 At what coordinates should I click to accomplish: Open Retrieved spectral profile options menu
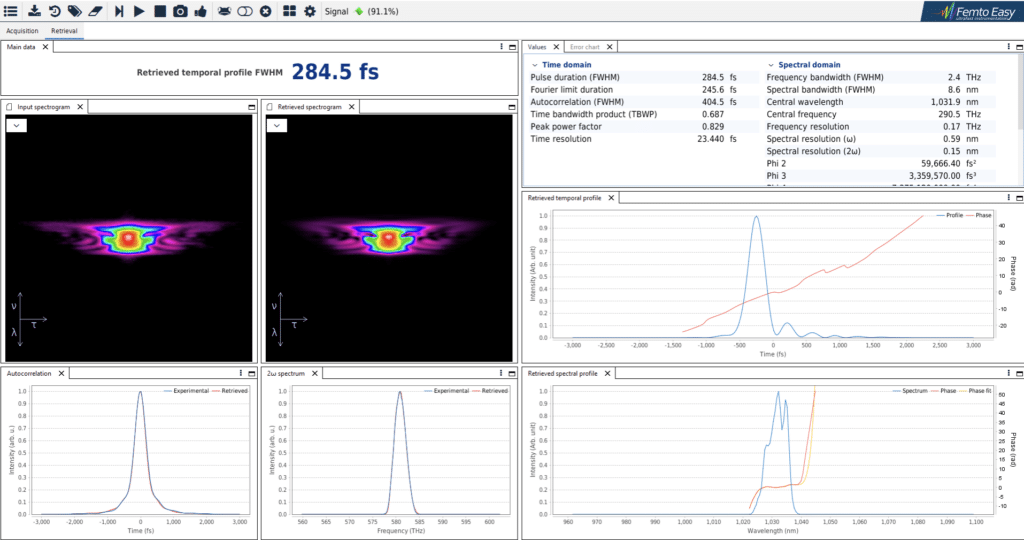pyautogui.click(x=1009, y=373)
